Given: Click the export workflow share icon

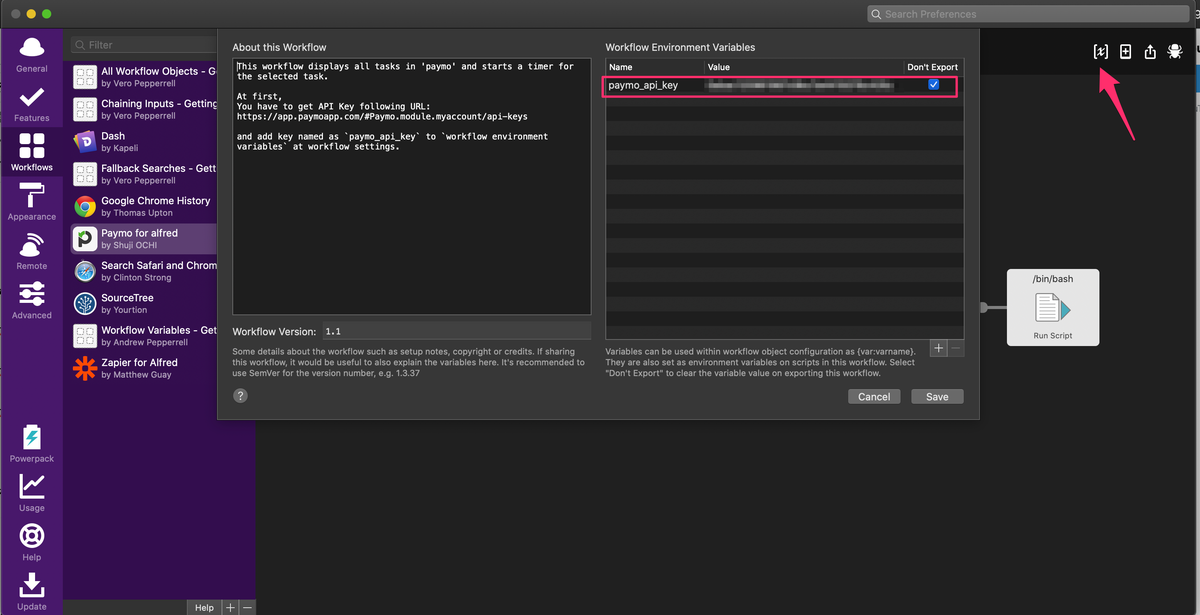Looking at the screenshot, I should click(x=1150, y=52).
